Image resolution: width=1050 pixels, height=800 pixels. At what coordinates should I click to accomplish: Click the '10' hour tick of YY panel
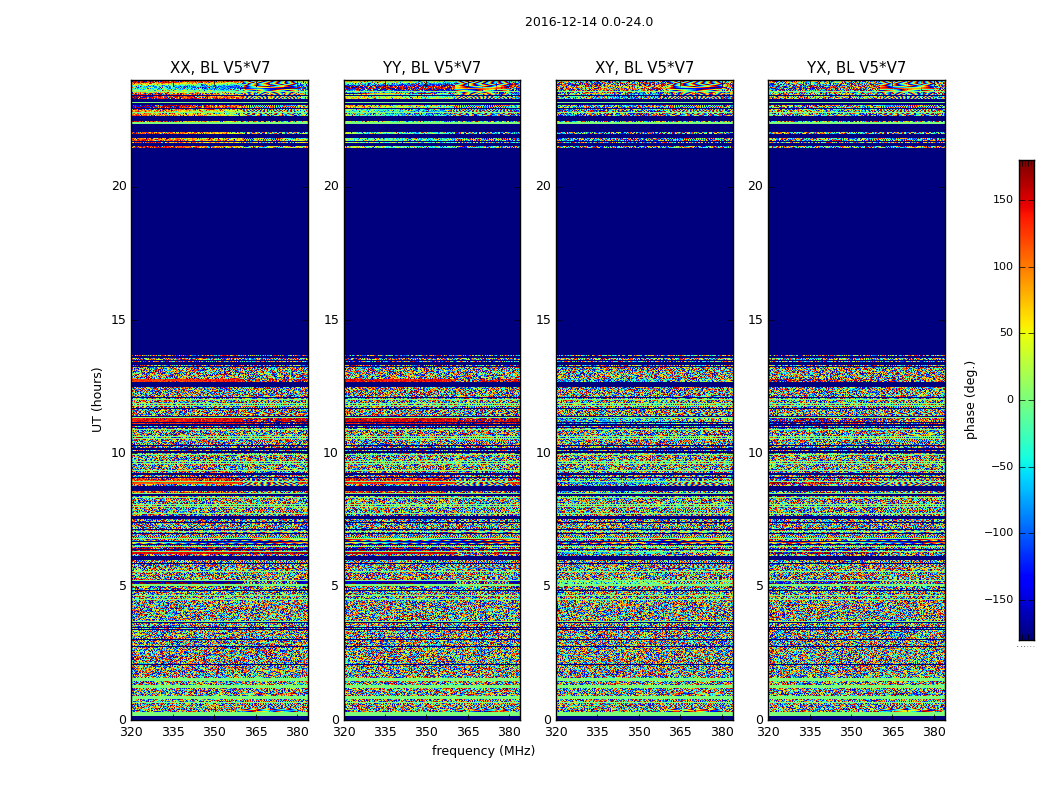point(331,453)
